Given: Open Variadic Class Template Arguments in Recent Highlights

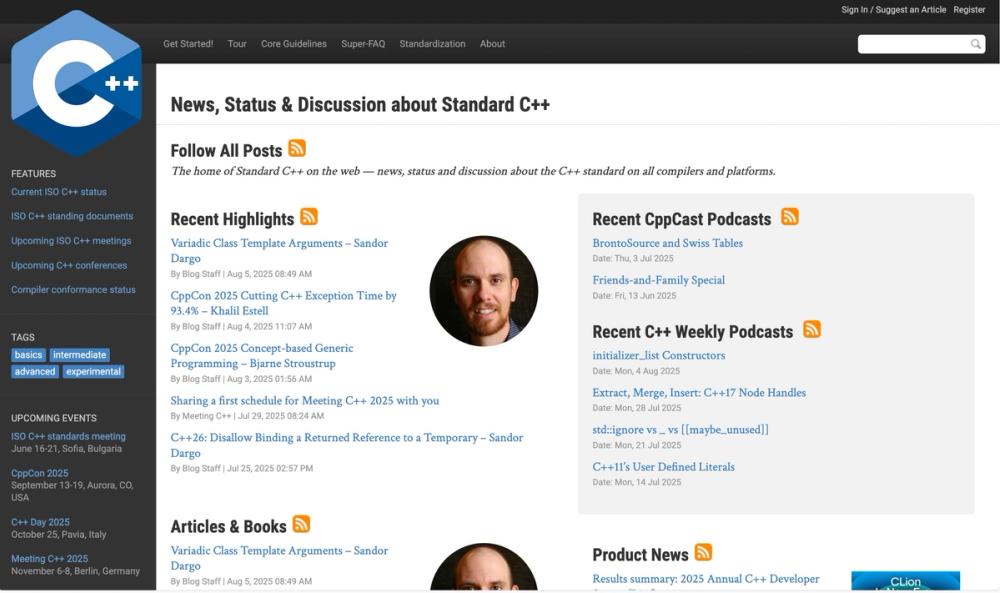Looking at the screenshot, I should point(279,251).
